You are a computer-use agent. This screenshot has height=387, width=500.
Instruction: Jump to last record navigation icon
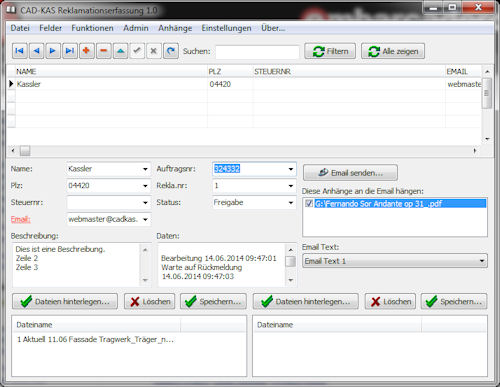click(70, 51)
